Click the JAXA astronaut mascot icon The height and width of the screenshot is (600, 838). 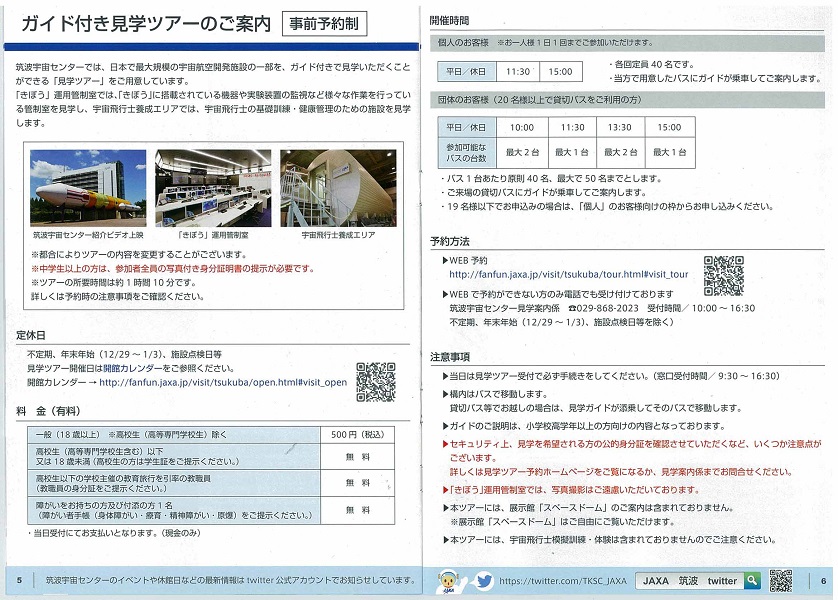(x=449, y=582)
